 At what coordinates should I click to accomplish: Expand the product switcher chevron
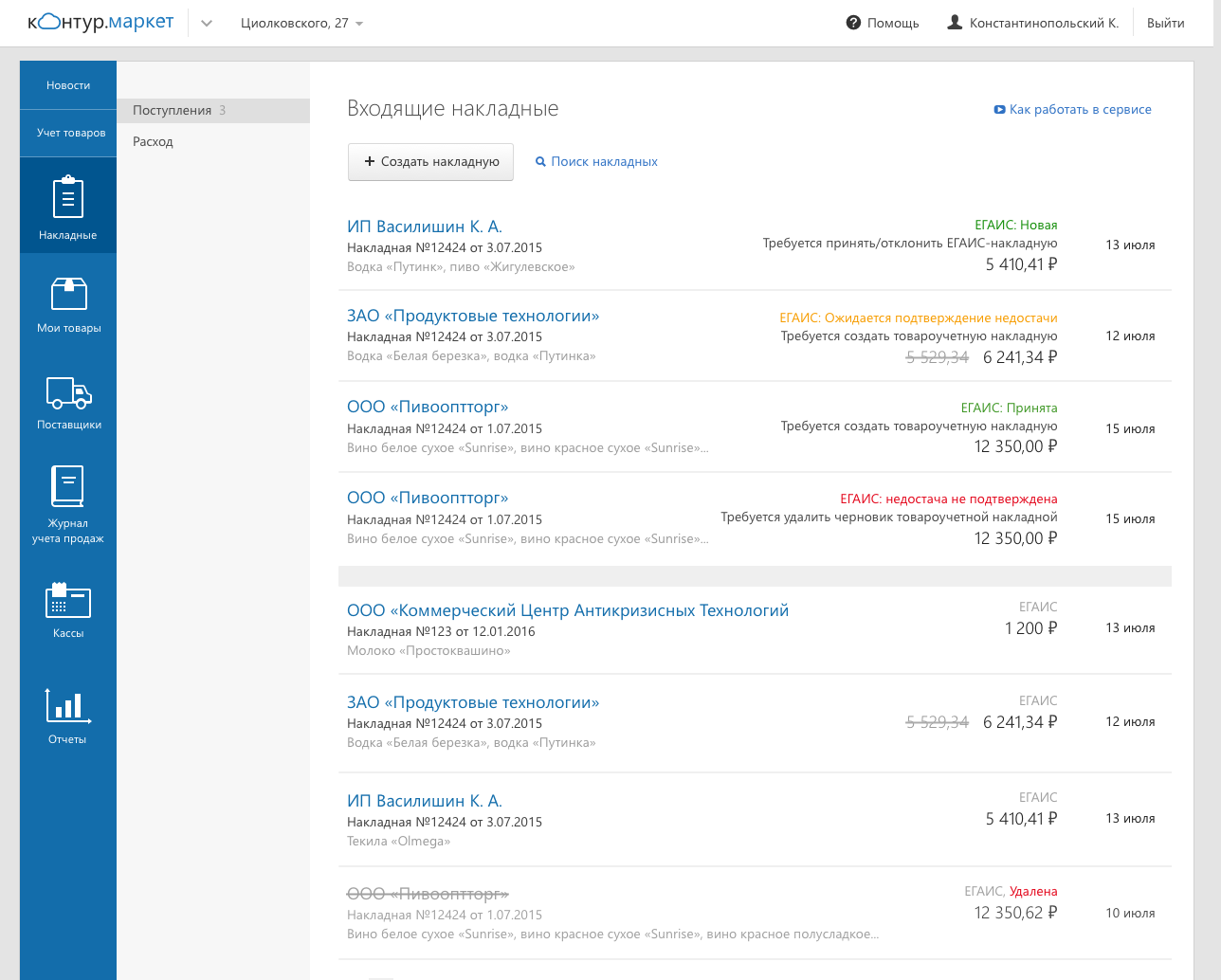point(207,23)
